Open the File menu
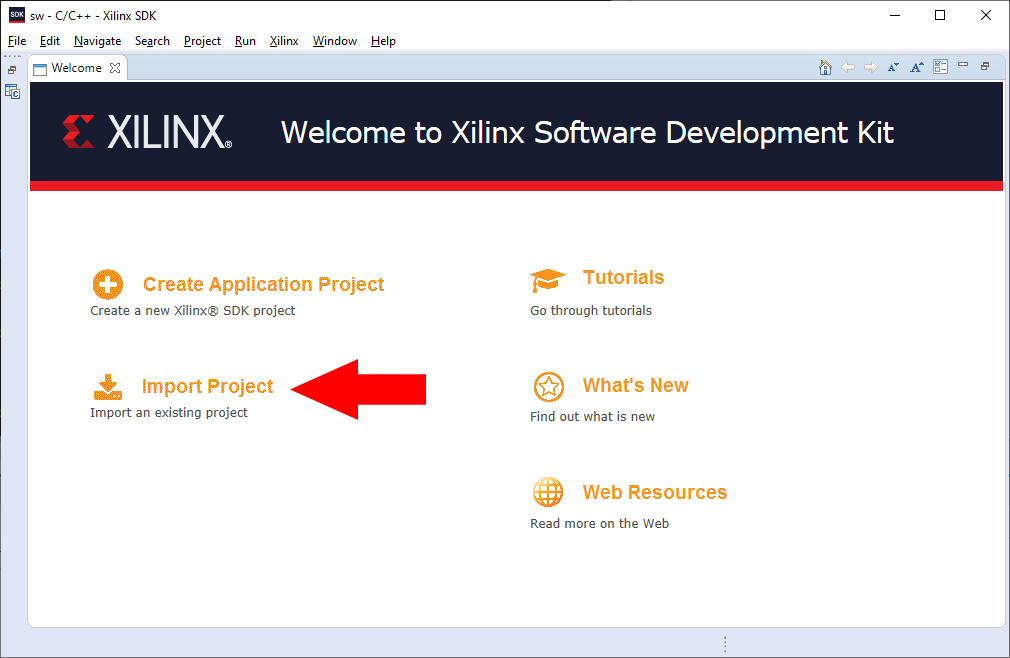Viewport: 1010px width, 658px height. [17, 41]
